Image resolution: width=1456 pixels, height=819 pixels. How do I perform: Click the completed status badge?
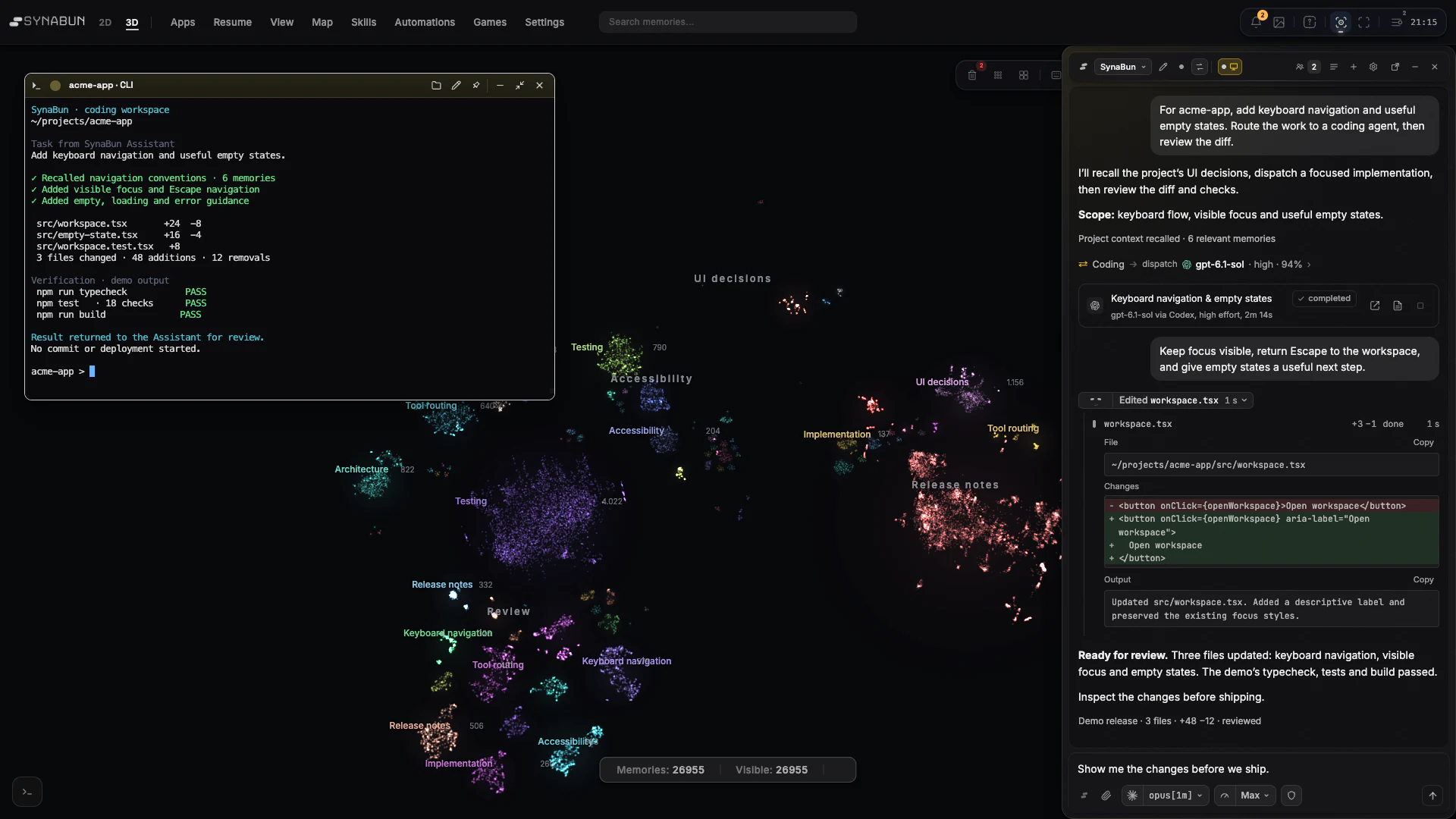click(x=1324, y=299)
